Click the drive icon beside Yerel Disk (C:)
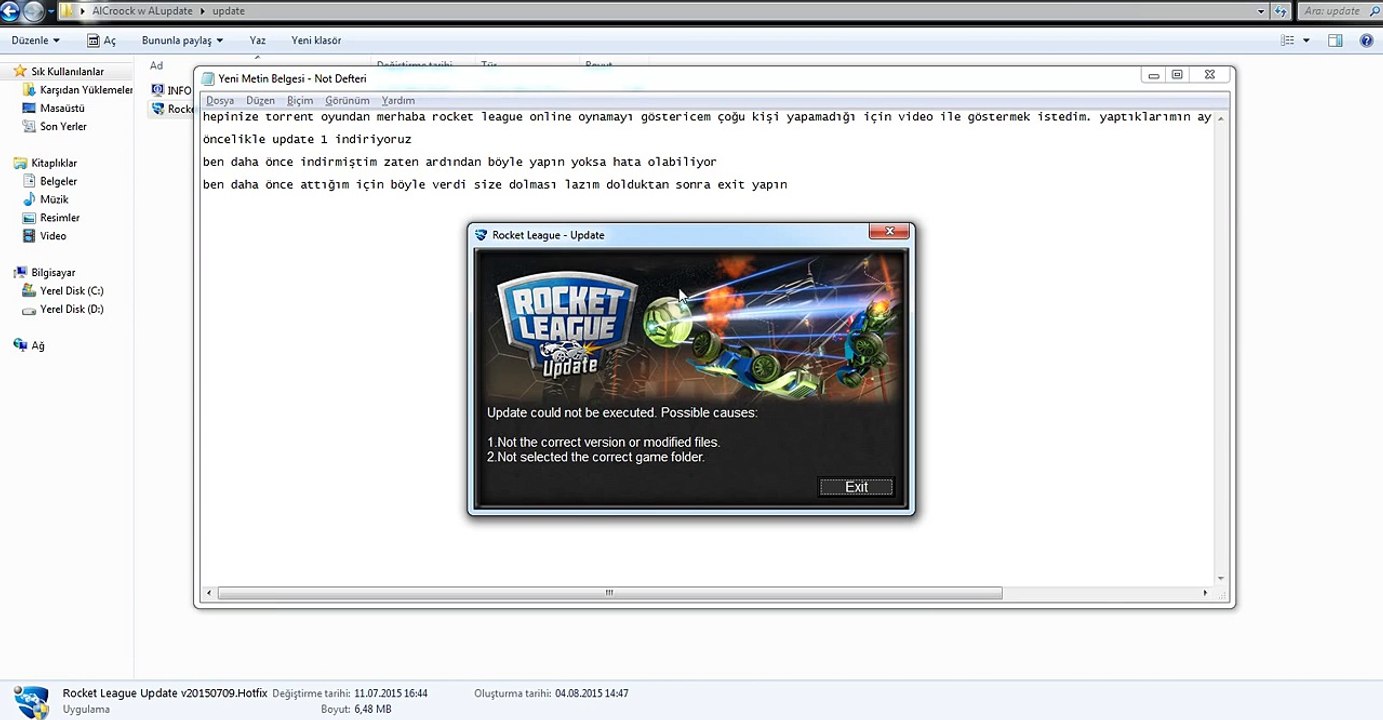This screenshot has height=720, width=1383. [30, 291]
